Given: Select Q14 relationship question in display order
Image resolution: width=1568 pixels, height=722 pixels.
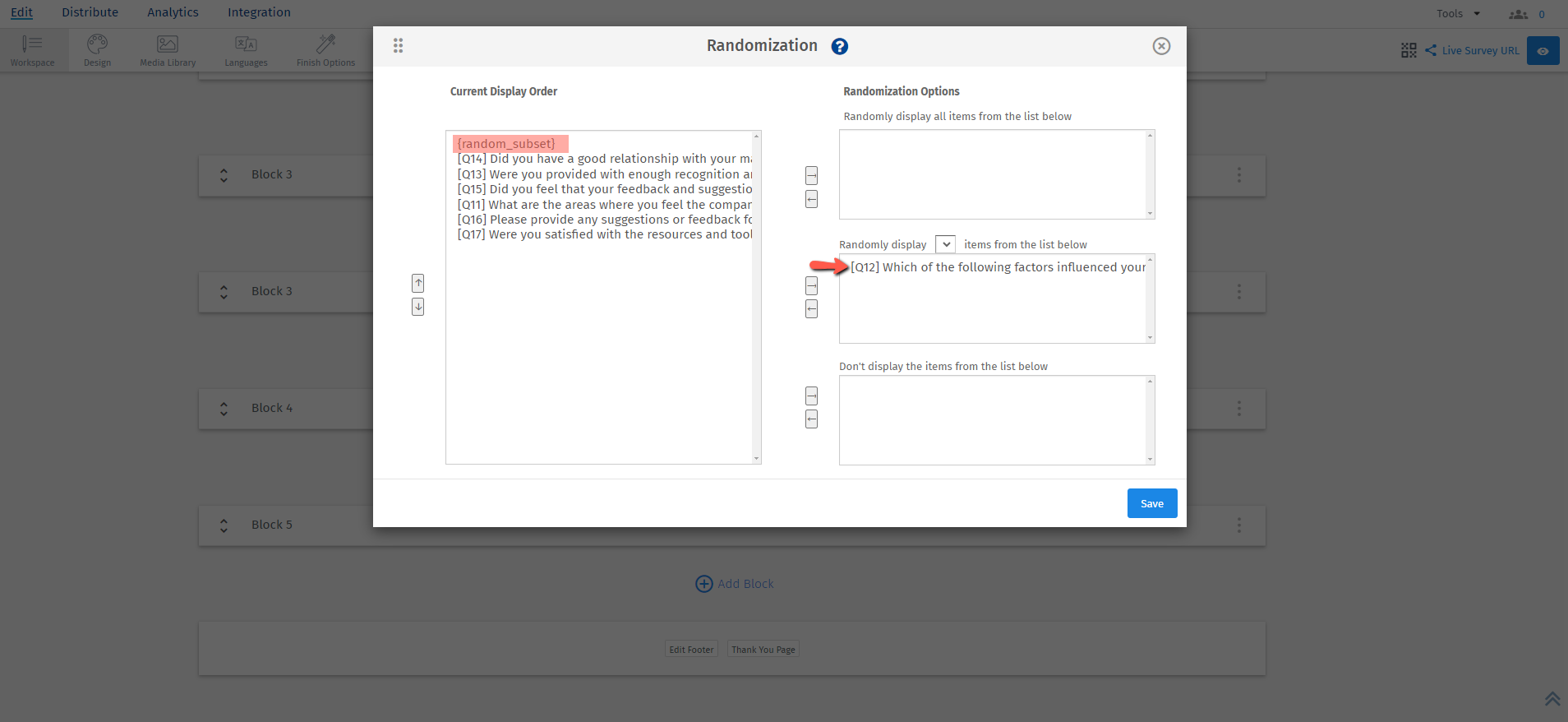Looking at the screenshot, I should click(x=604, y=159).
